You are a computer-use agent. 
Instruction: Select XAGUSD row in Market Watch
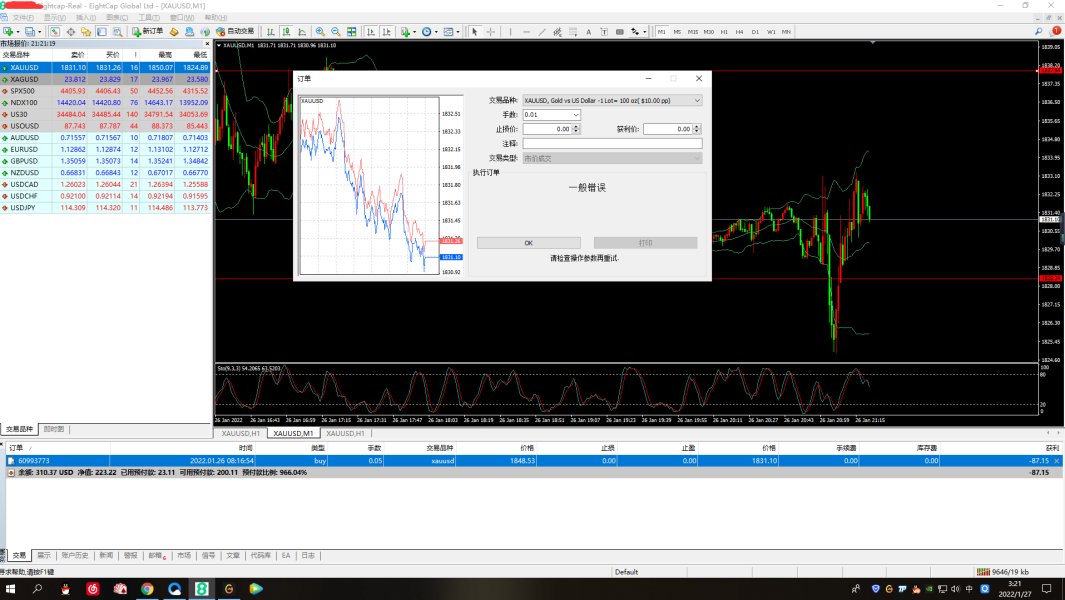[x=105, y=79]
